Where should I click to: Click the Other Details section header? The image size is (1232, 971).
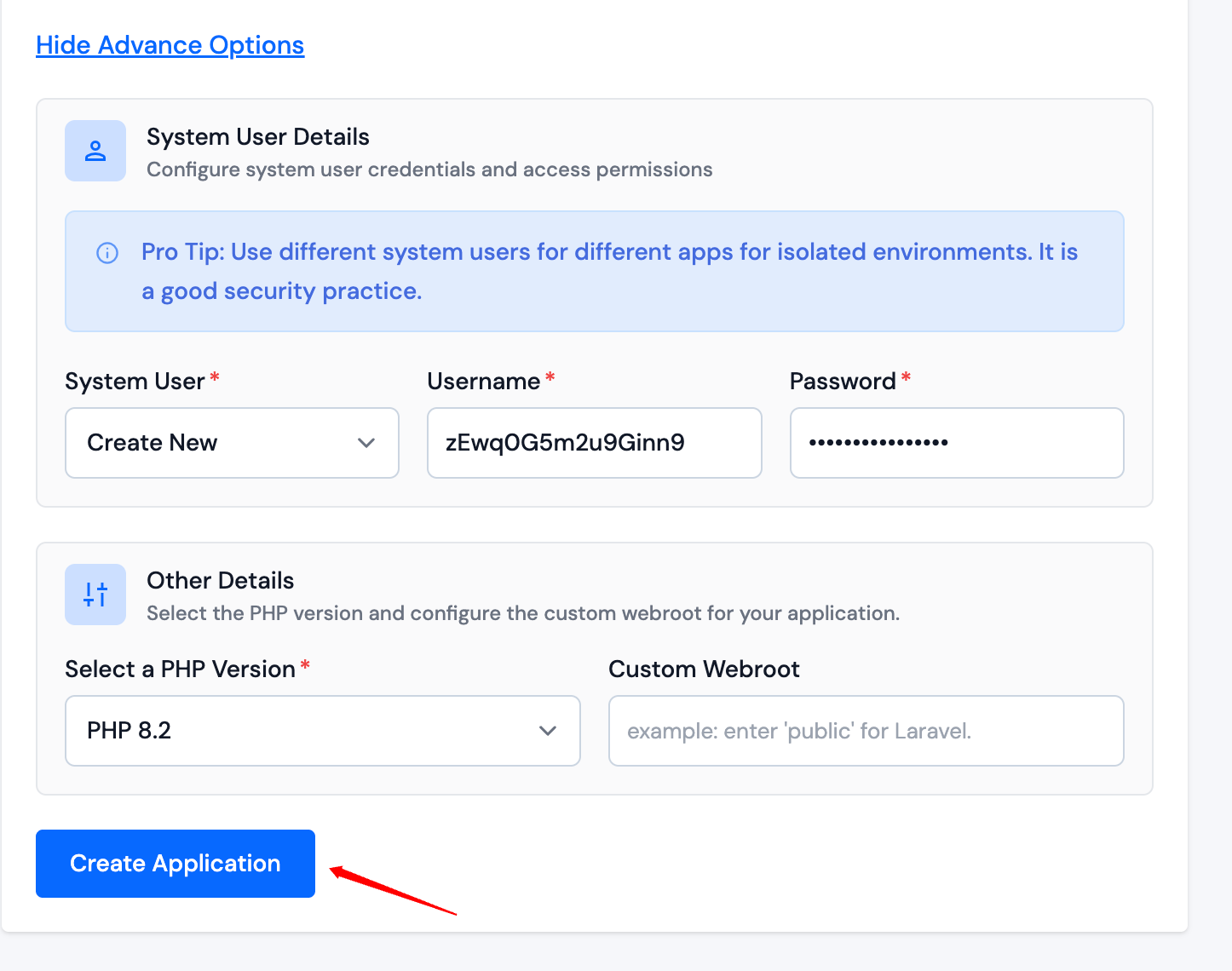pyautogui.click(x=220, y=580)
